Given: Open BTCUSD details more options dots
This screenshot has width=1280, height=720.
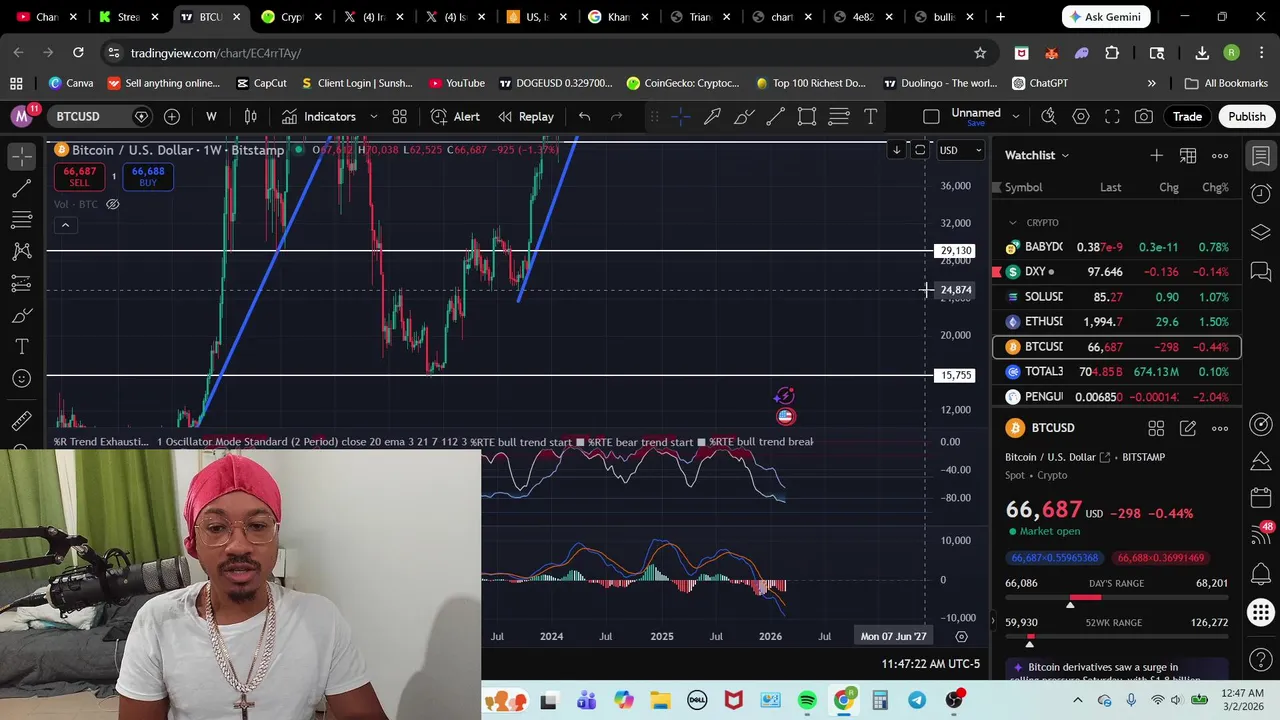Looking at the screenshot, I should (1220, 428).
